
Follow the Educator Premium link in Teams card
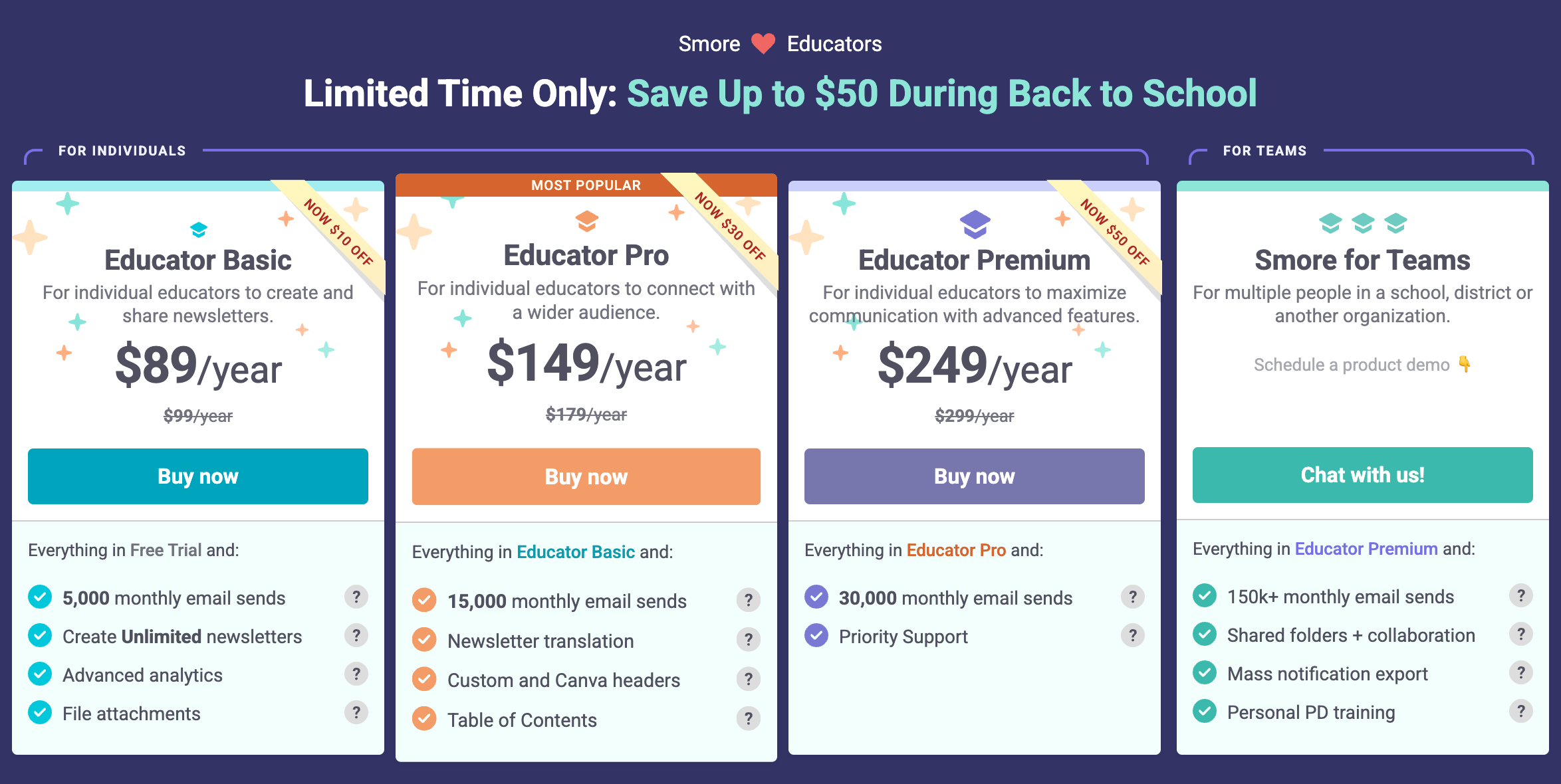coord(1366,549)
